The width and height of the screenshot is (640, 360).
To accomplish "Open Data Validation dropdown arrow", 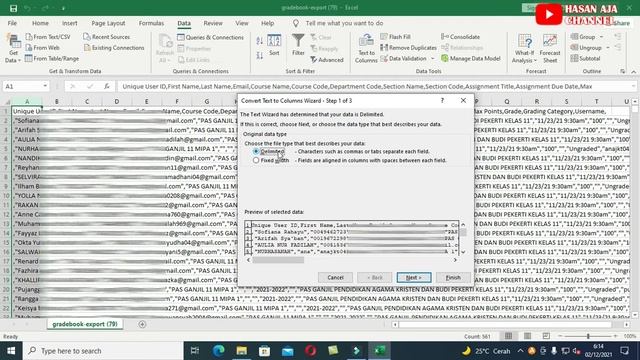I will [433, 59].
